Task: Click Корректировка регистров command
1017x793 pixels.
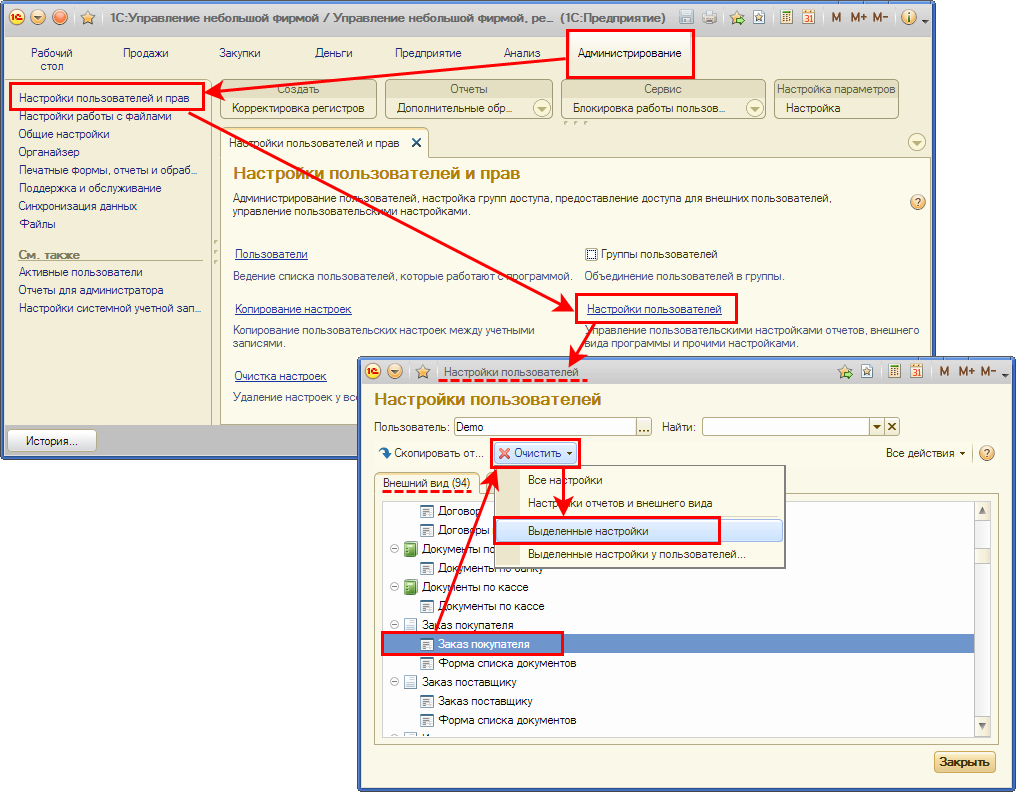Action: 298,108
